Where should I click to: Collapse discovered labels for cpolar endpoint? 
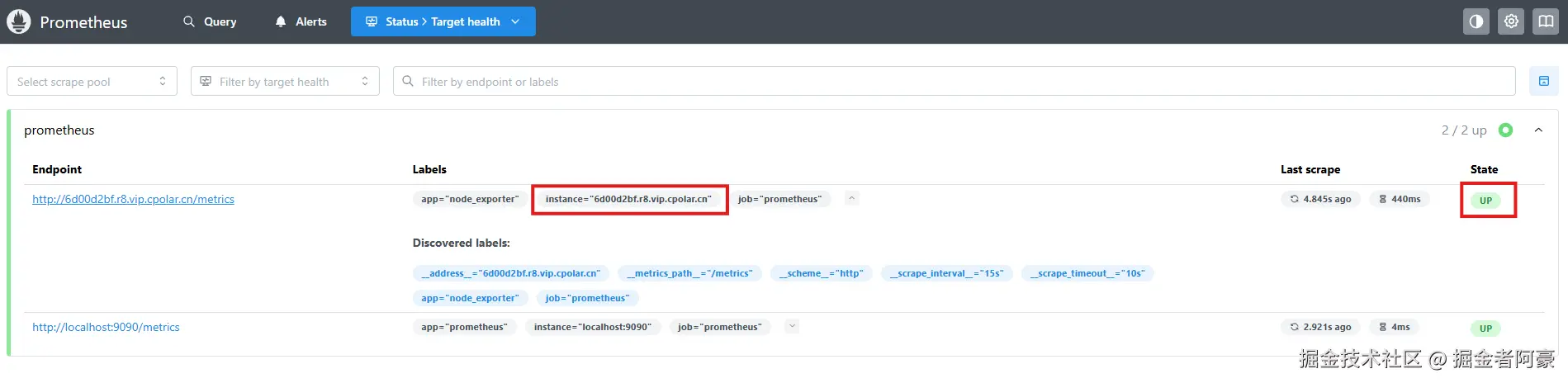[852, 198]
